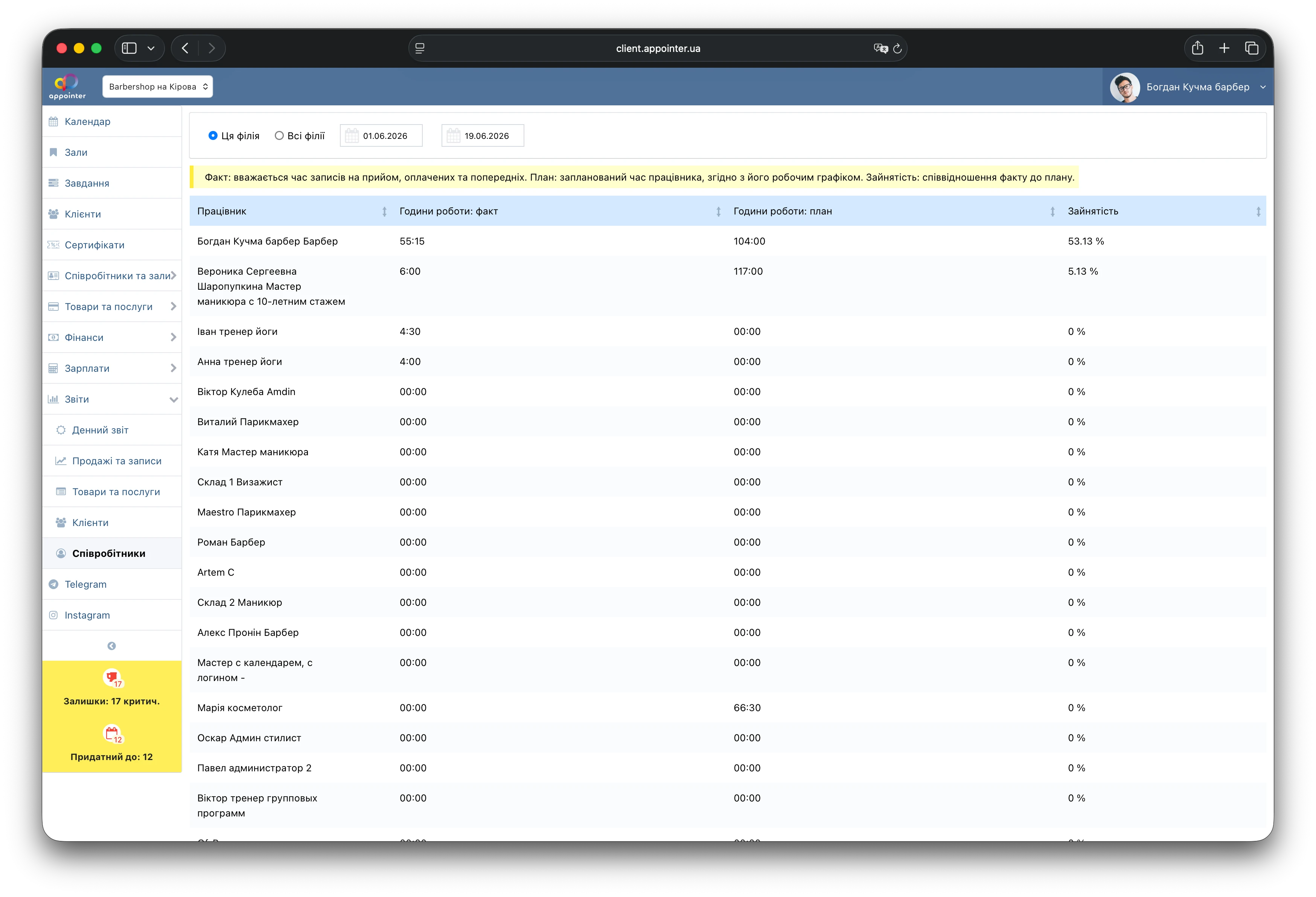Viewport: 1316px width, 897px height.
Task: Click the end date field 19.06.2026
Action: [x=483, y=135]
